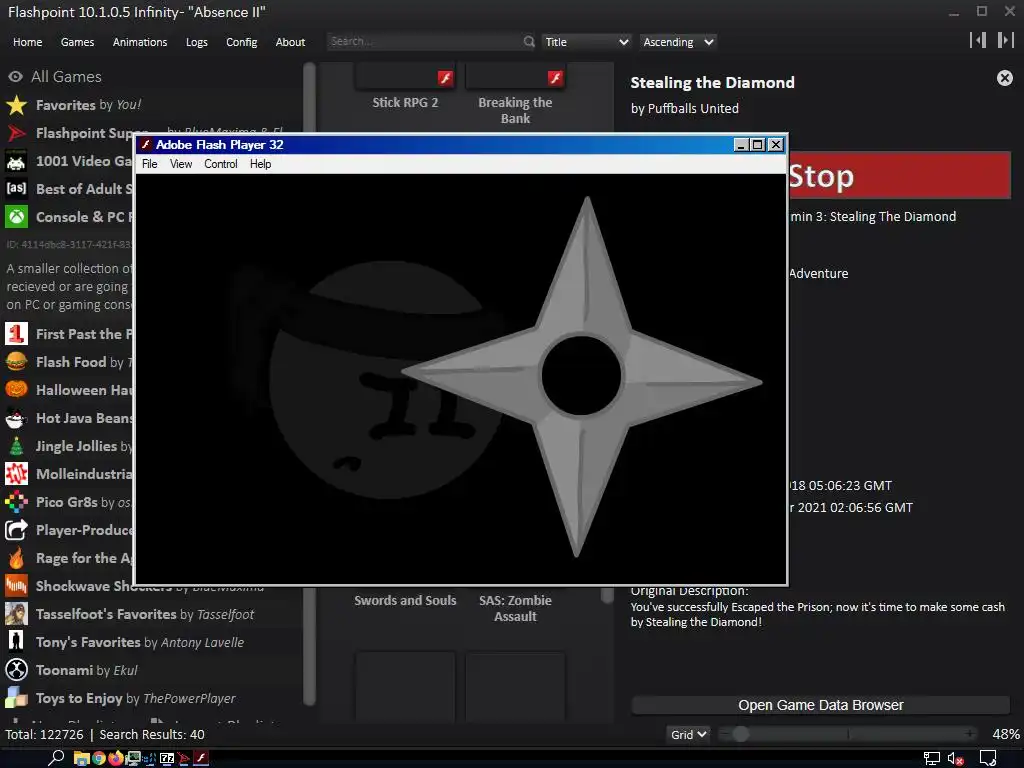Open File Explorer from the taskbar
The height and width of the screenshot is (768, 1024).
click(82, 758)
